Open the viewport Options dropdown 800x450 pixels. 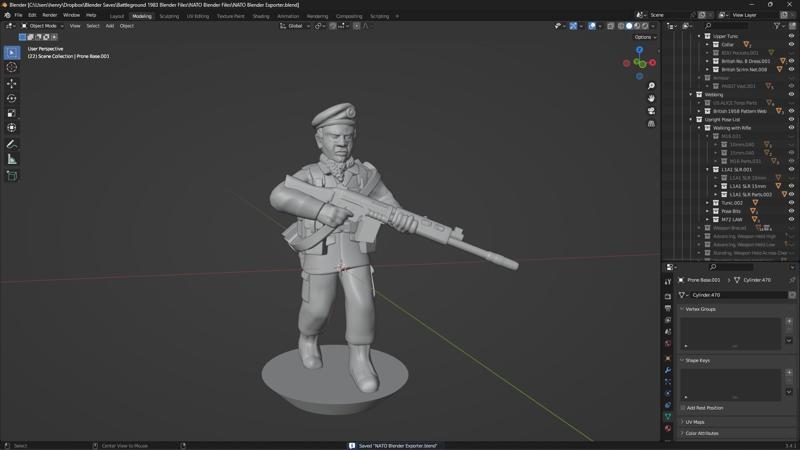coord(645,37)
